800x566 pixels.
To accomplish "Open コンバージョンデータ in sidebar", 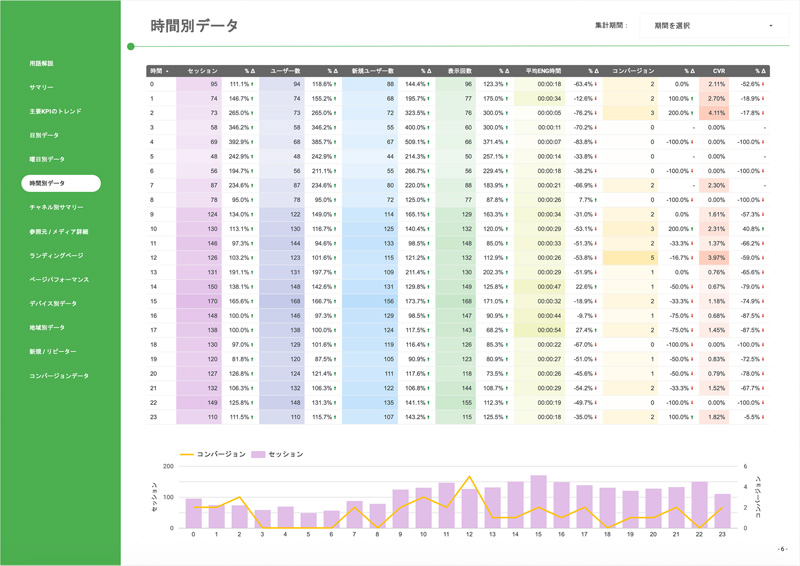I will [x=59, y=376].
